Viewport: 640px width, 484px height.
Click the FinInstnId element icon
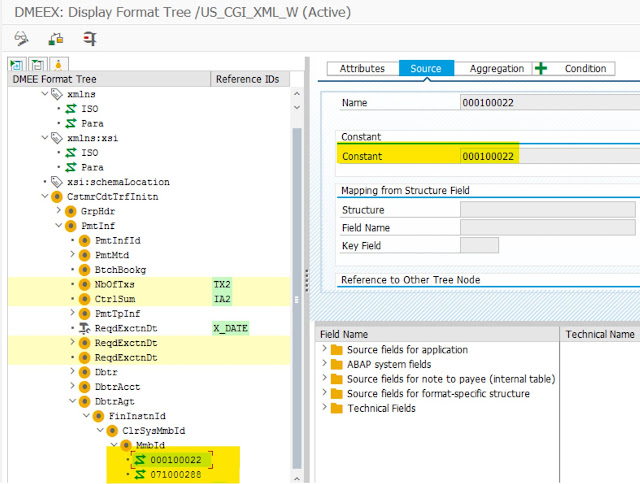(98, 416)
